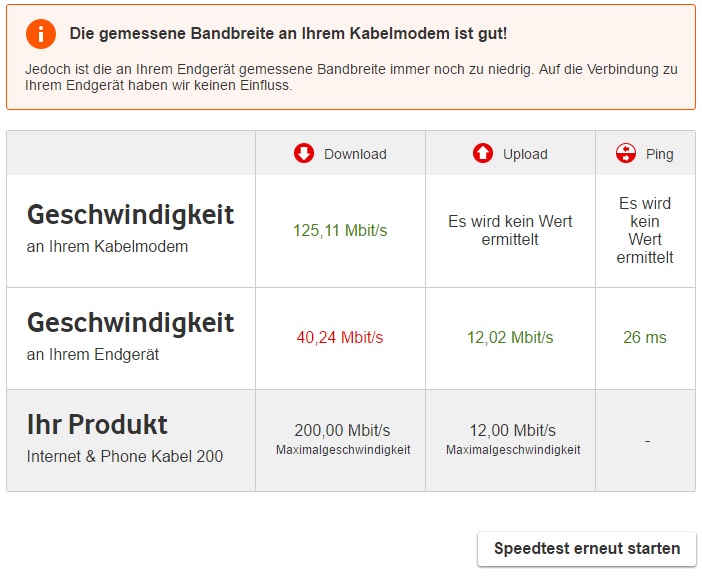702x576 pixels.
Task: Click the orange info icon in alert
Action: click(x=41, y=34)
